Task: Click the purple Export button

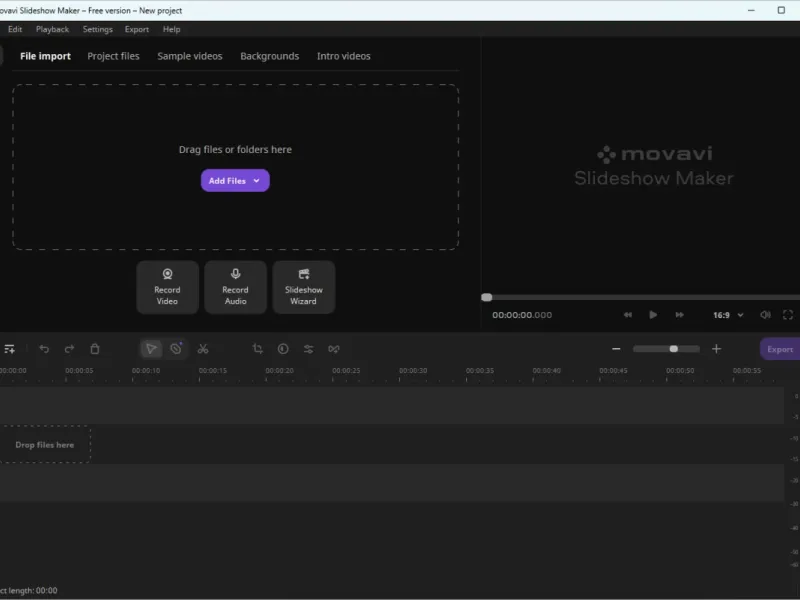Action: pyautogui.click(x=780, y=349)
